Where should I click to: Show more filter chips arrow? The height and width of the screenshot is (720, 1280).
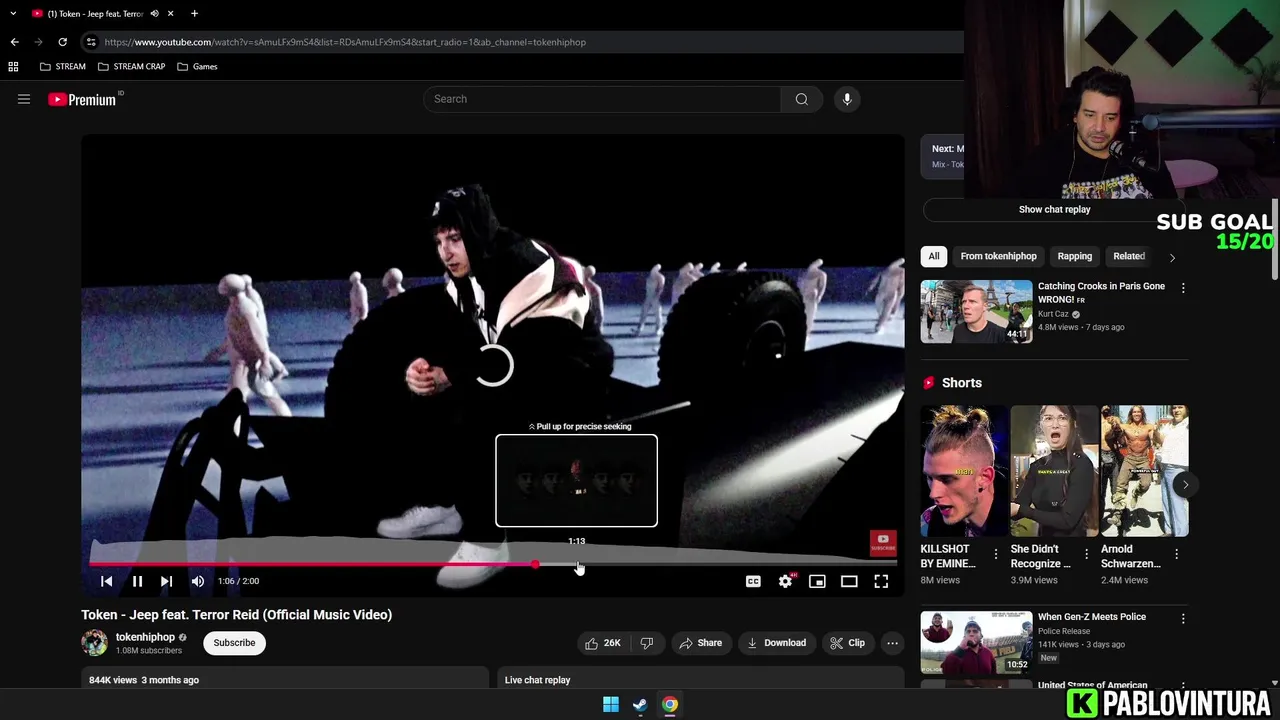click(1172, 257)
